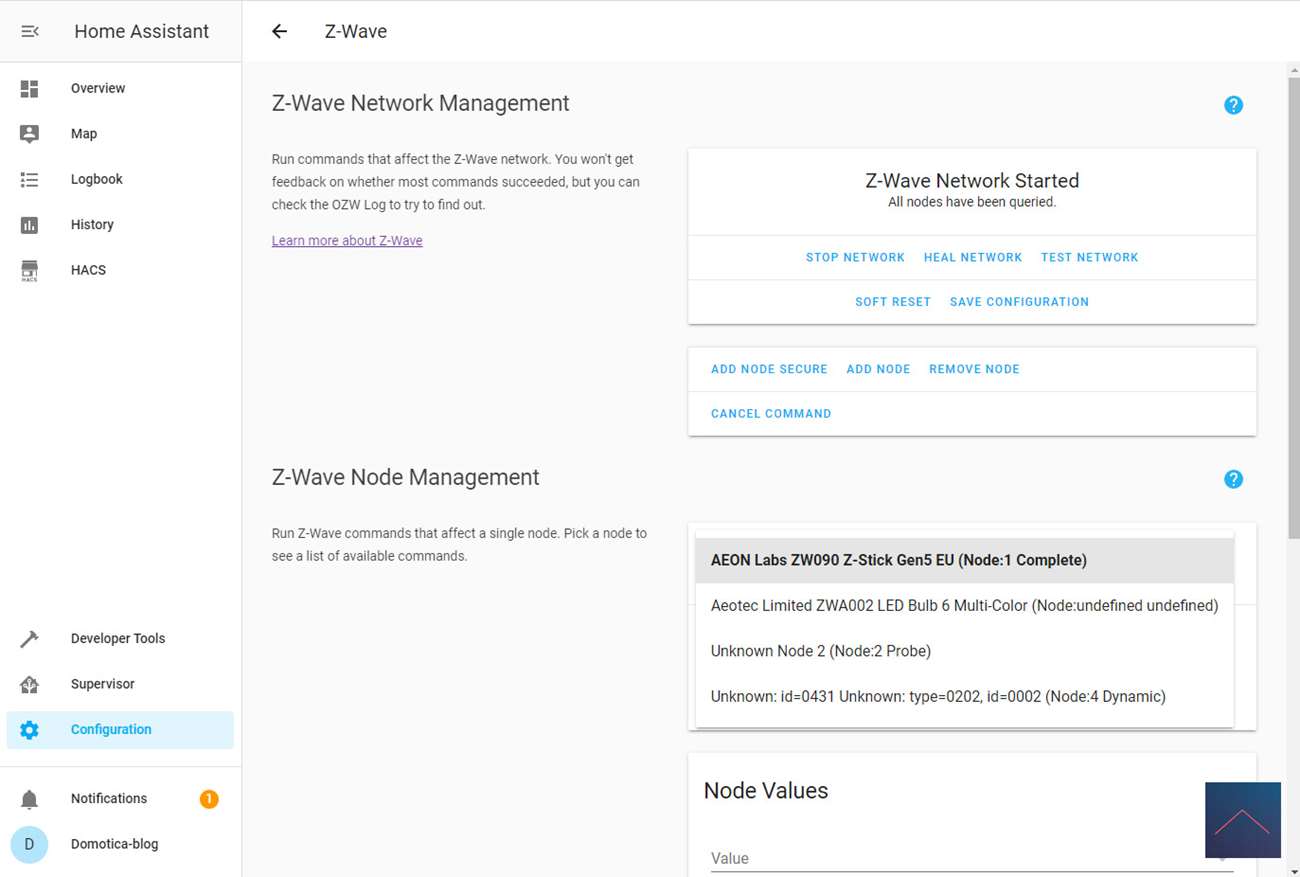The image size is (1300, 877).
Task: Follow the Learn more about Z-Wave link
Action: tap(347, 241)
